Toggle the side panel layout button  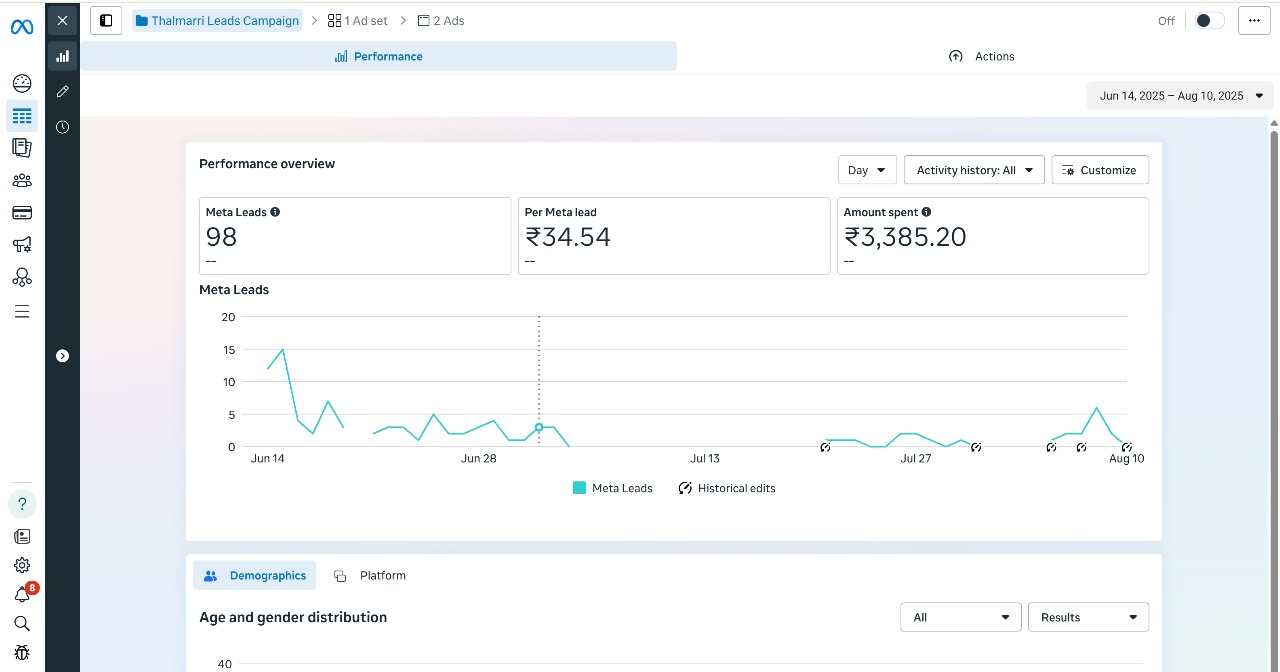106,20
